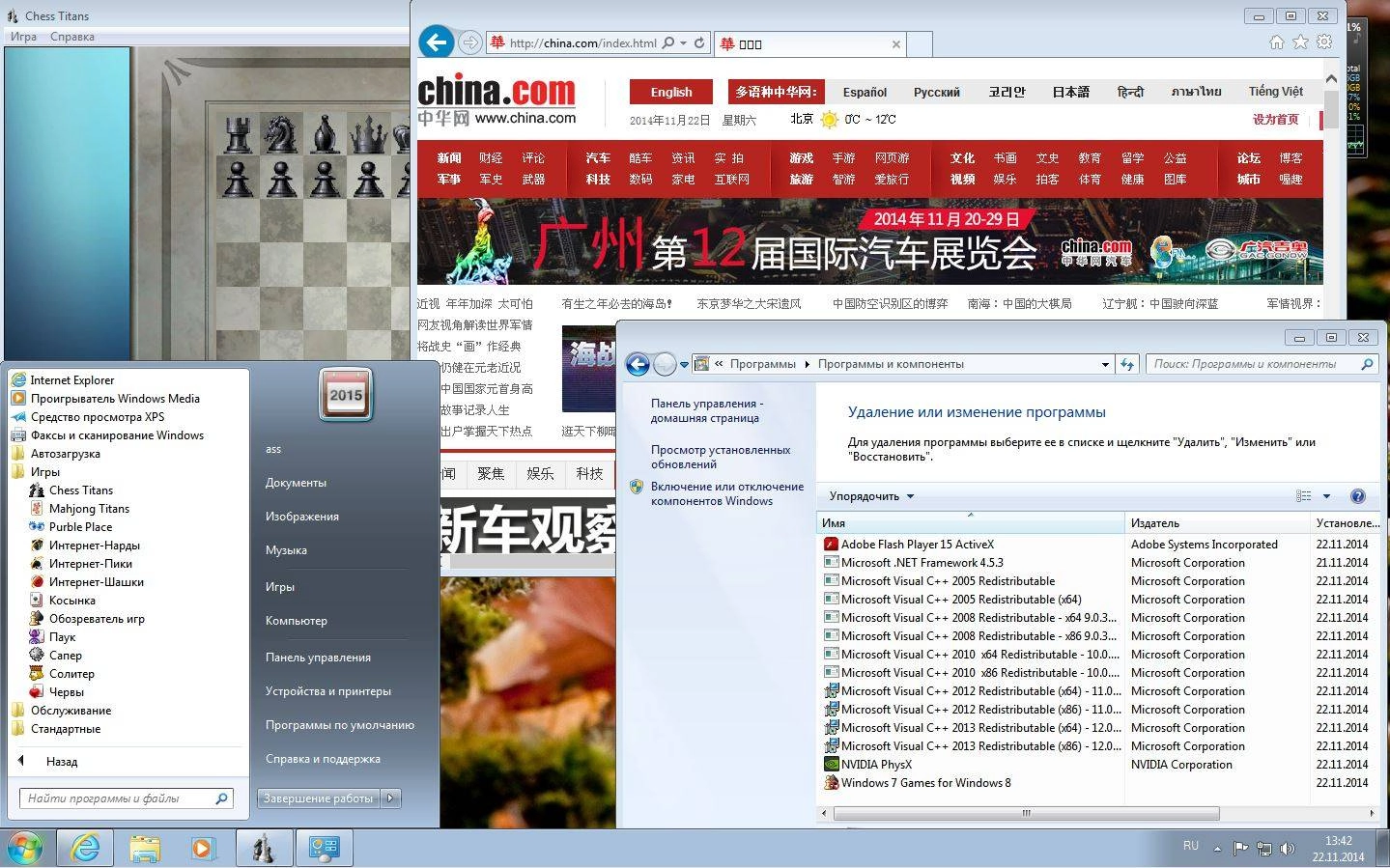The width and height of the screenshot is (1390, 868).
Task: Click the help question mark icon
Action: click(1357, 496)
